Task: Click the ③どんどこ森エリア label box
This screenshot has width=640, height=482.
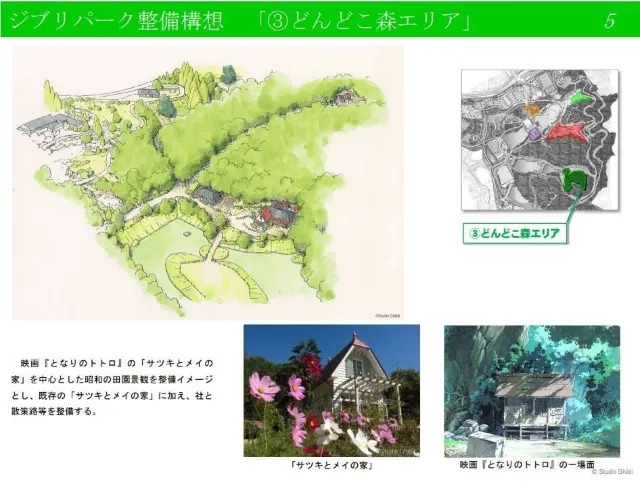Action: [x=515, y=233]
